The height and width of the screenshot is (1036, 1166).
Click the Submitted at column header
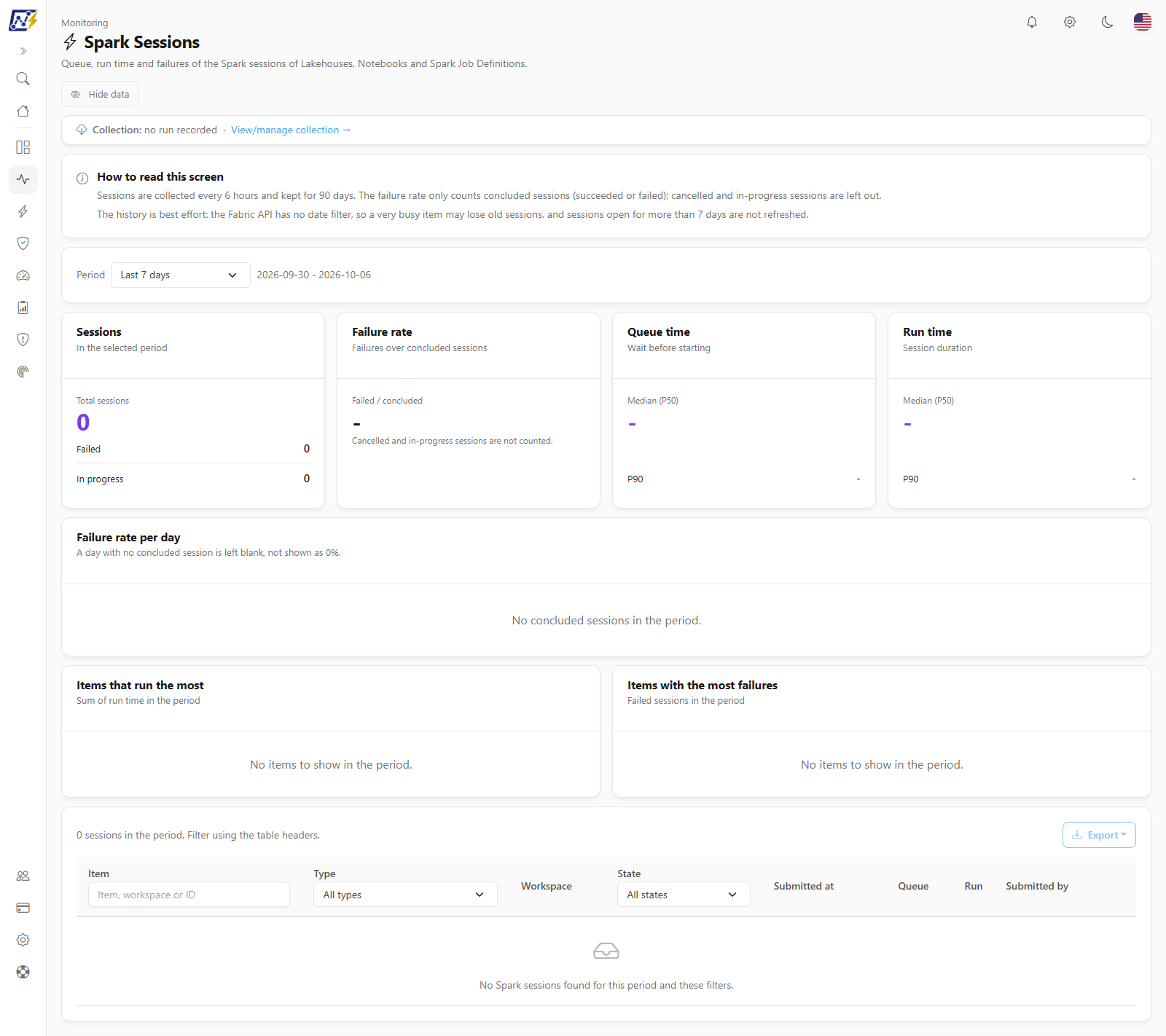click(x=804, y=886)
